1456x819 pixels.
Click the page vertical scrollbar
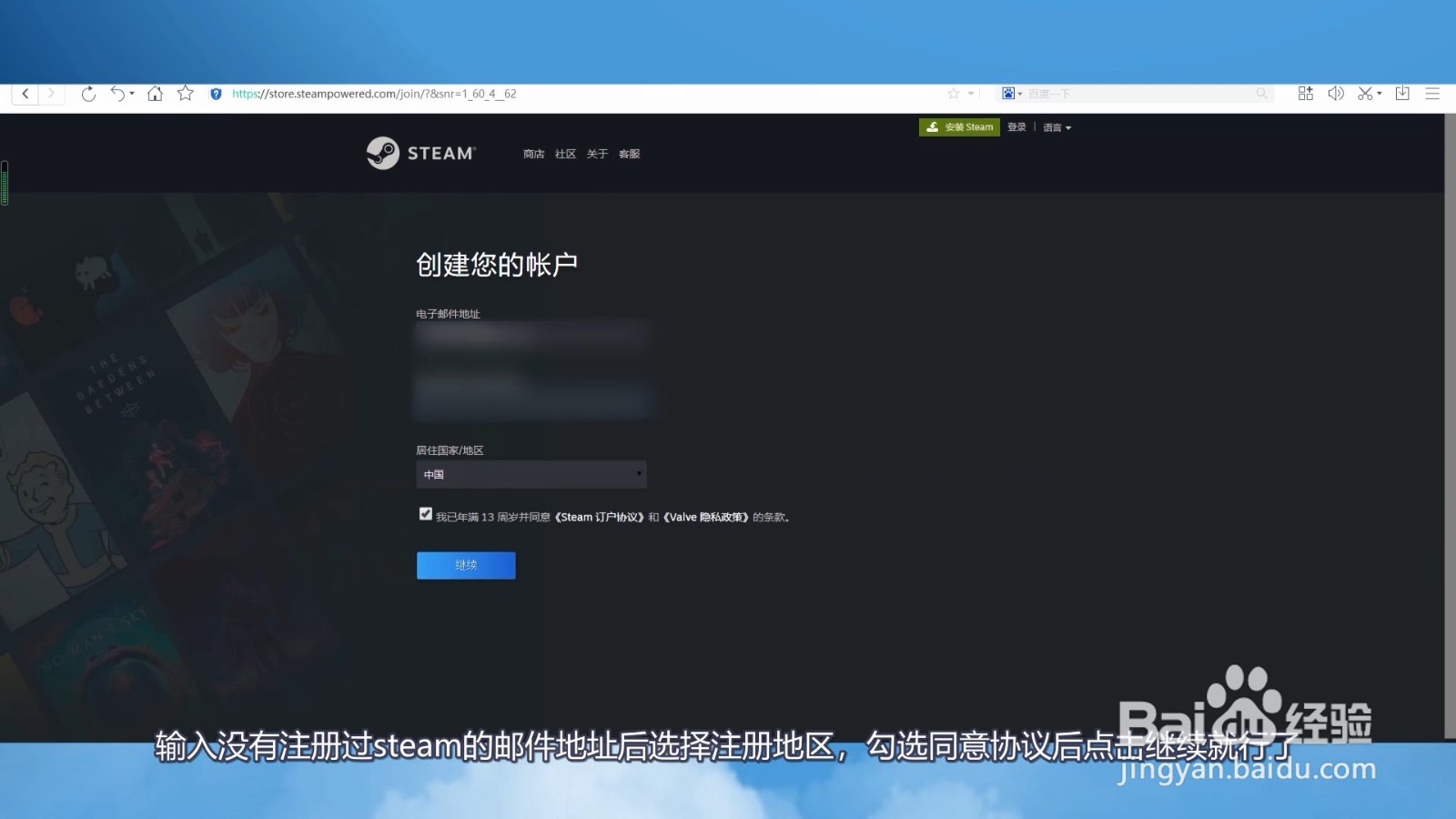point(1450,426)
